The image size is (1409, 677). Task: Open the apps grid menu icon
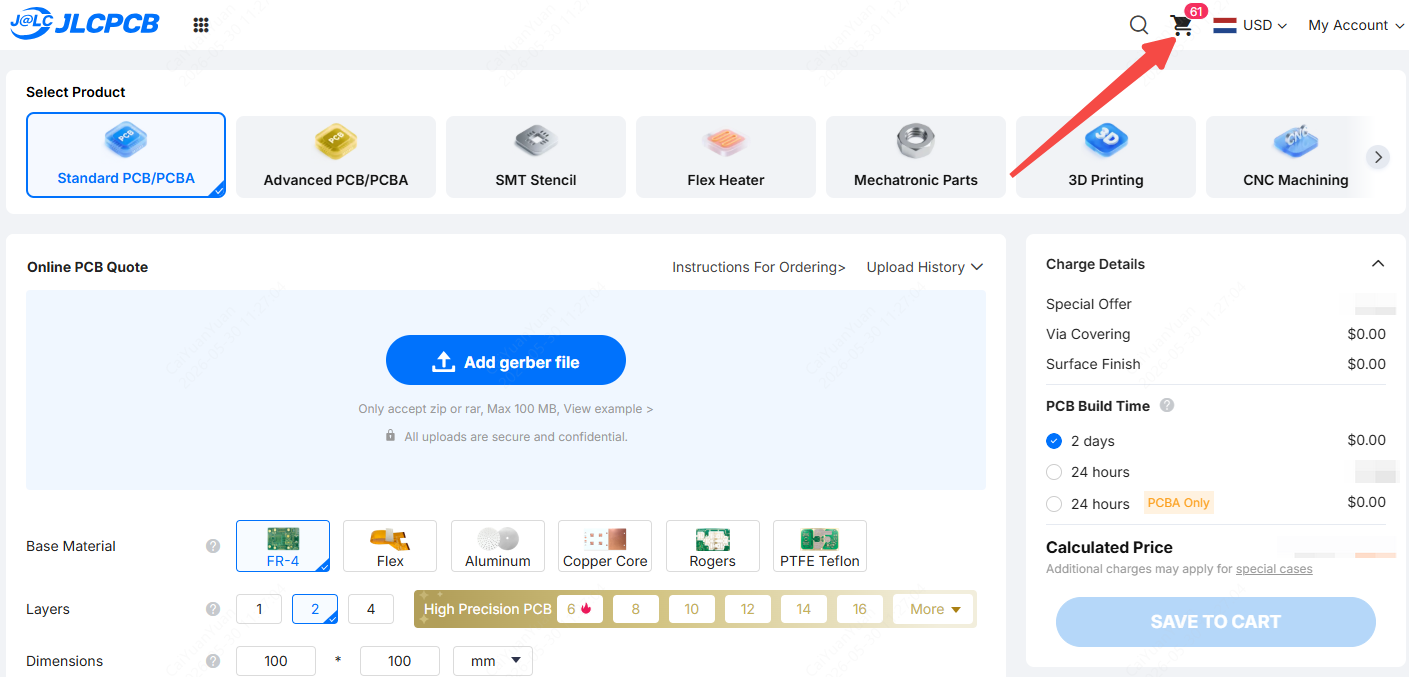pyautogui.click(x=201, y=25)
